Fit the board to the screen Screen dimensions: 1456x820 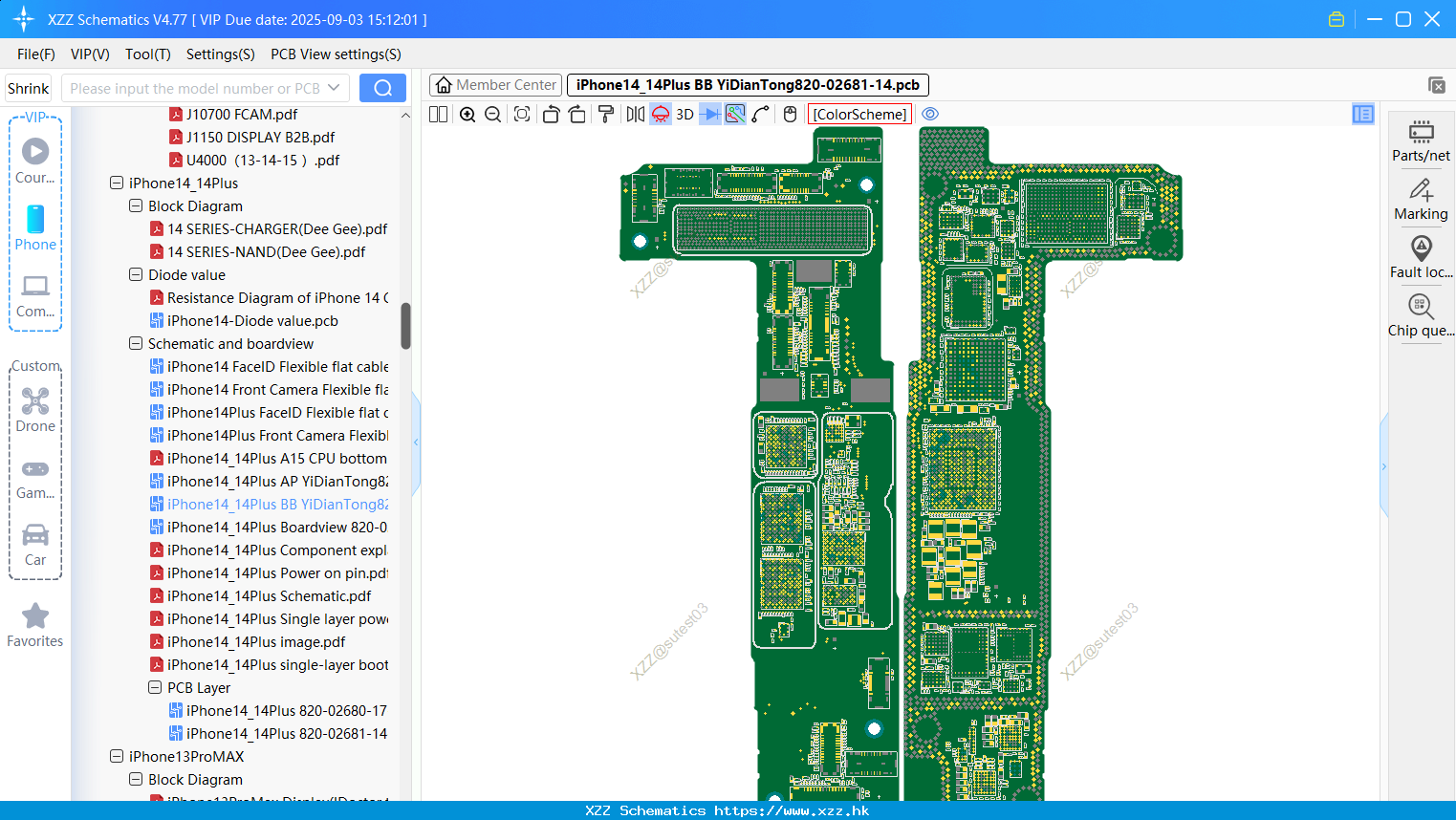(522, 115)
